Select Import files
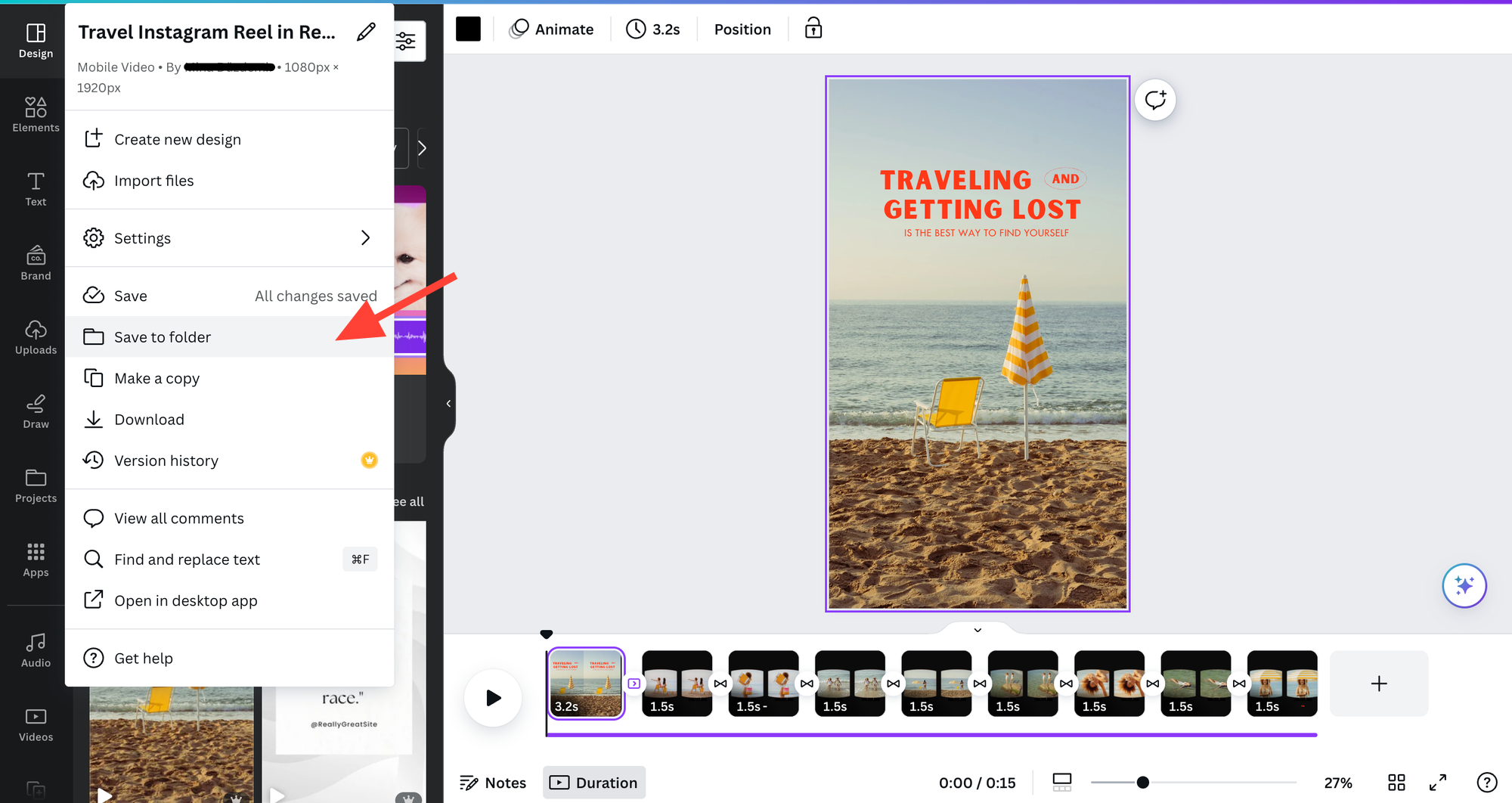Screen dimensions: 1512x803 tap(229, 181)
